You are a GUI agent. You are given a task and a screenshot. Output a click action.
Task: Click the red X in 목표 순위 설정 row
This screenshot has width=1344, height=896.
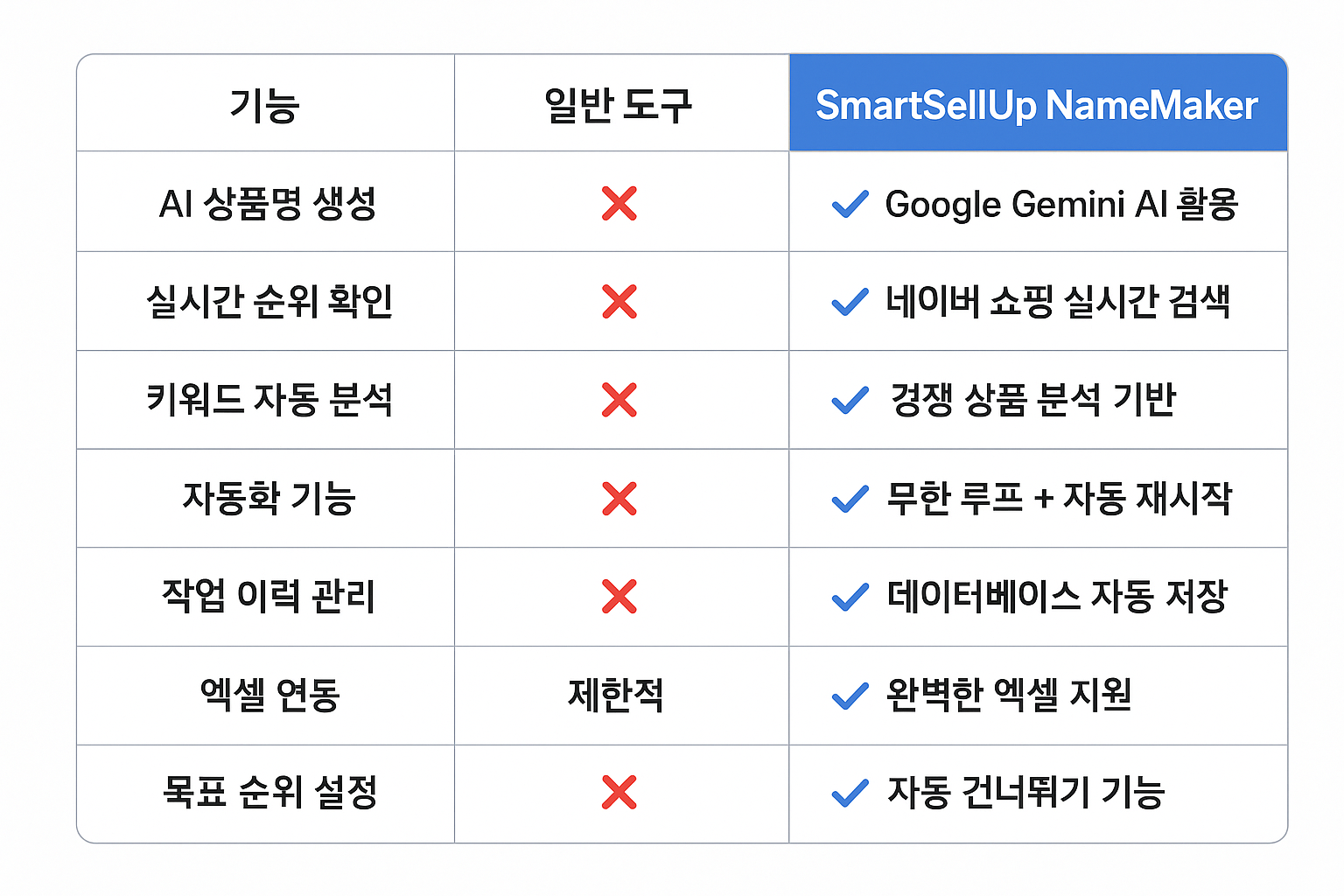619,793
